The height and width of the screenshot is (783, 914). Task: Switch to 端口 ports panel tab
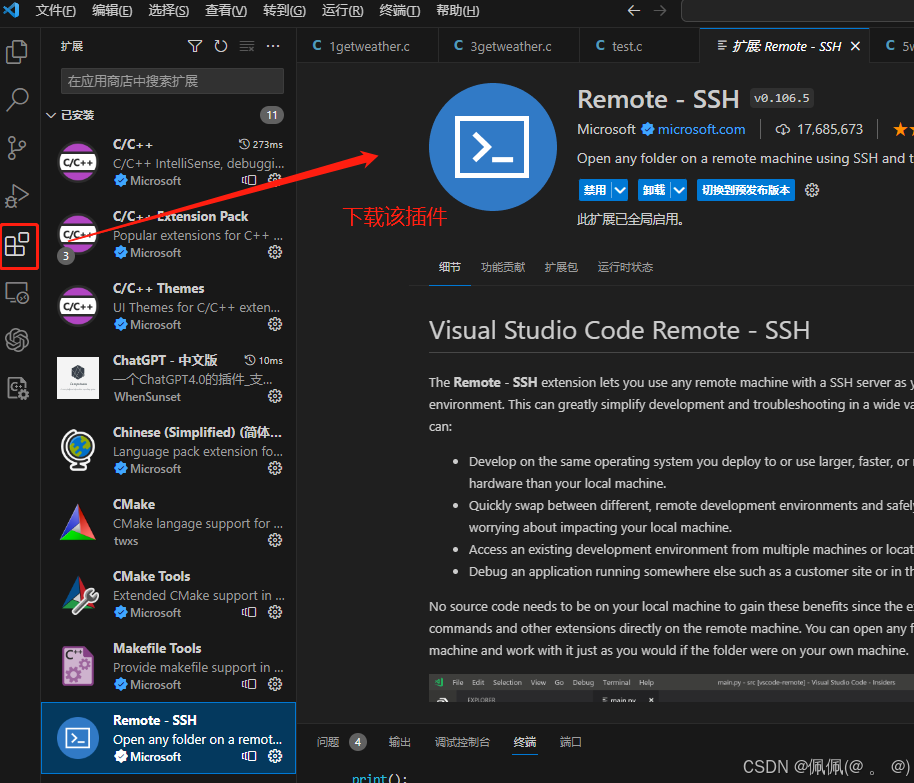570,742
